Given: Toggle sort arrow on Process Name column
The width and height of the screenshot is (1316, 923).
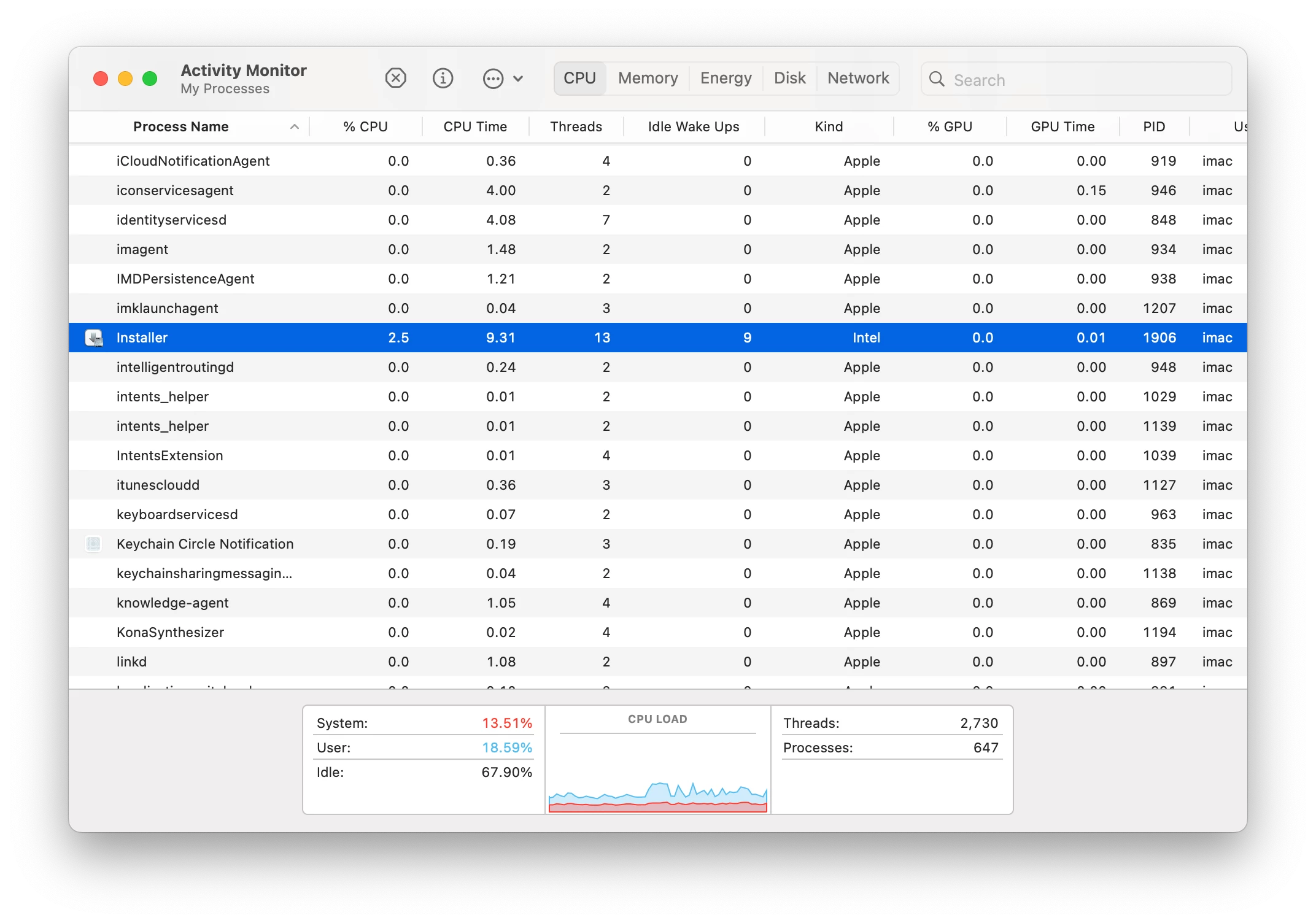Looking at the screenshot, I should [x=295, y=126].
